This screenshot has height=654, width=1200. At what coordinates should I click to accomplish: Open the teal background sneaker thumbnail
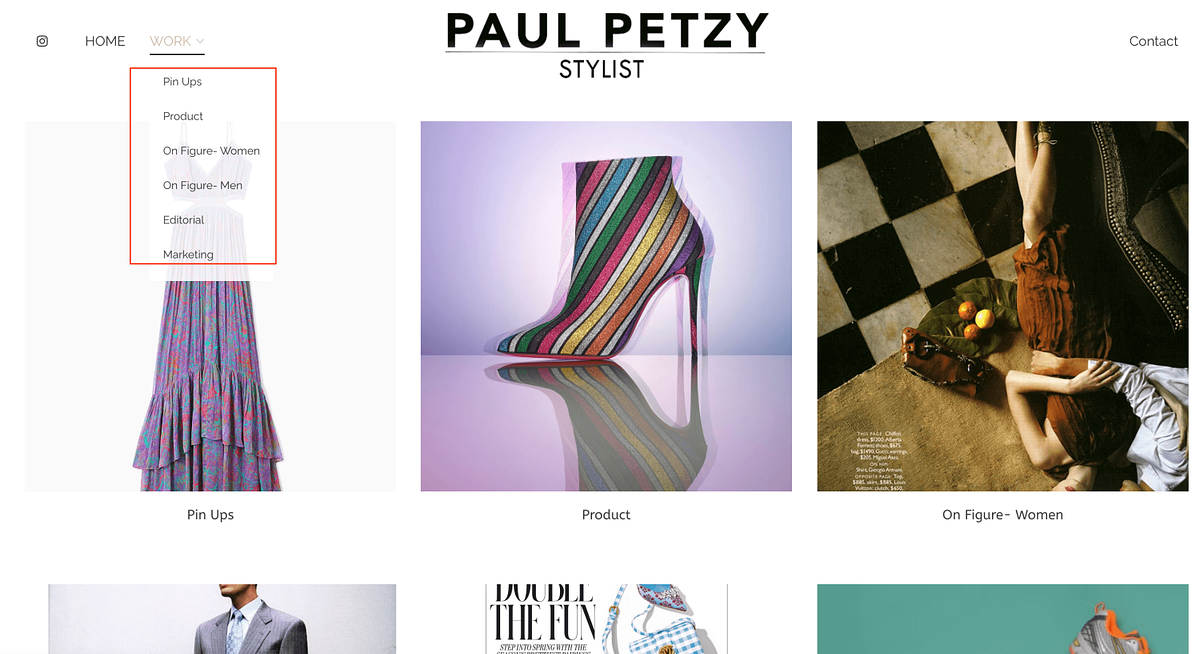1002,619
